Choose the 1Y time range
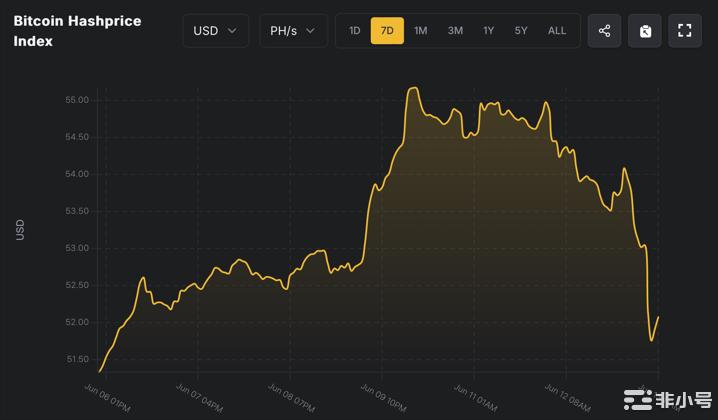The image size is (718, 420). click(x=489, y=31)
